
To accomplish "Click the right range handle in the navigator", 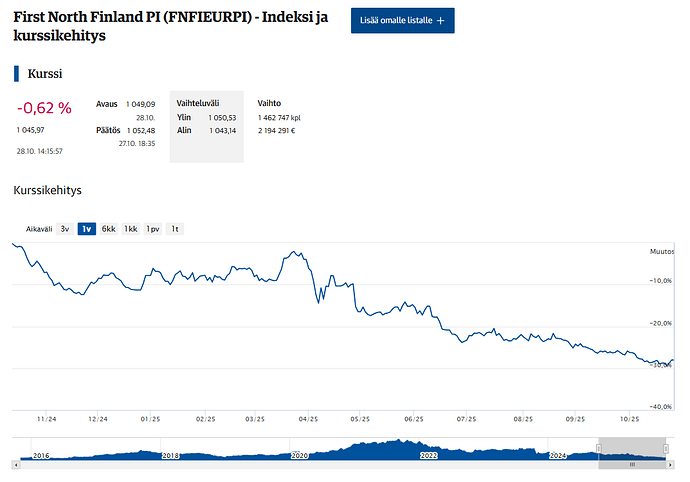I will tap(667, 449).
